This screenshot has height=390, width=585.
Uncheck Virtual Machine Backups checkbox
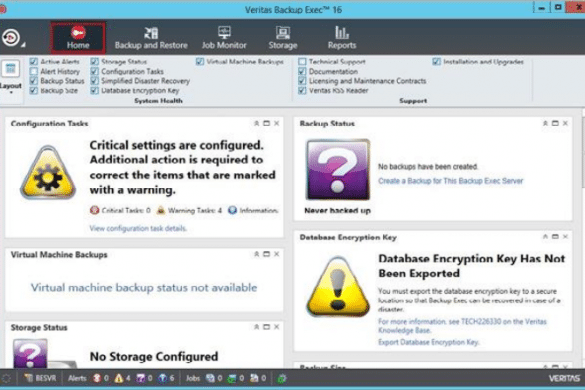coord(200,62)
